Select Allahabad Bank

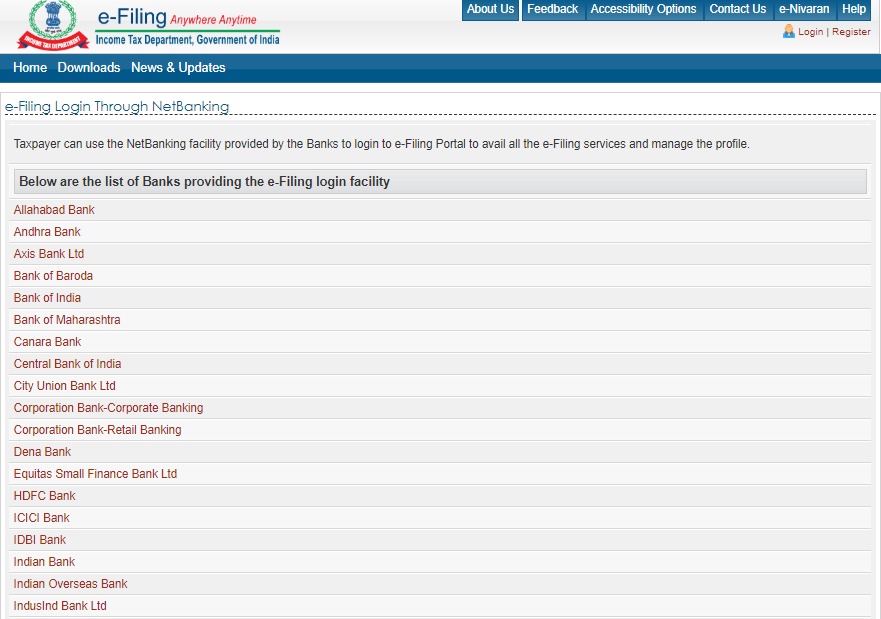point(54,210)
